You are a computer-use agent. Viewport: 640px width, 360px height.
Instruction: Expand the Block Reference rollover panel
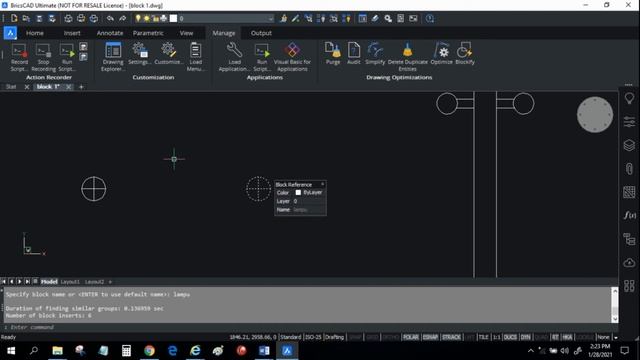point(322,184)
